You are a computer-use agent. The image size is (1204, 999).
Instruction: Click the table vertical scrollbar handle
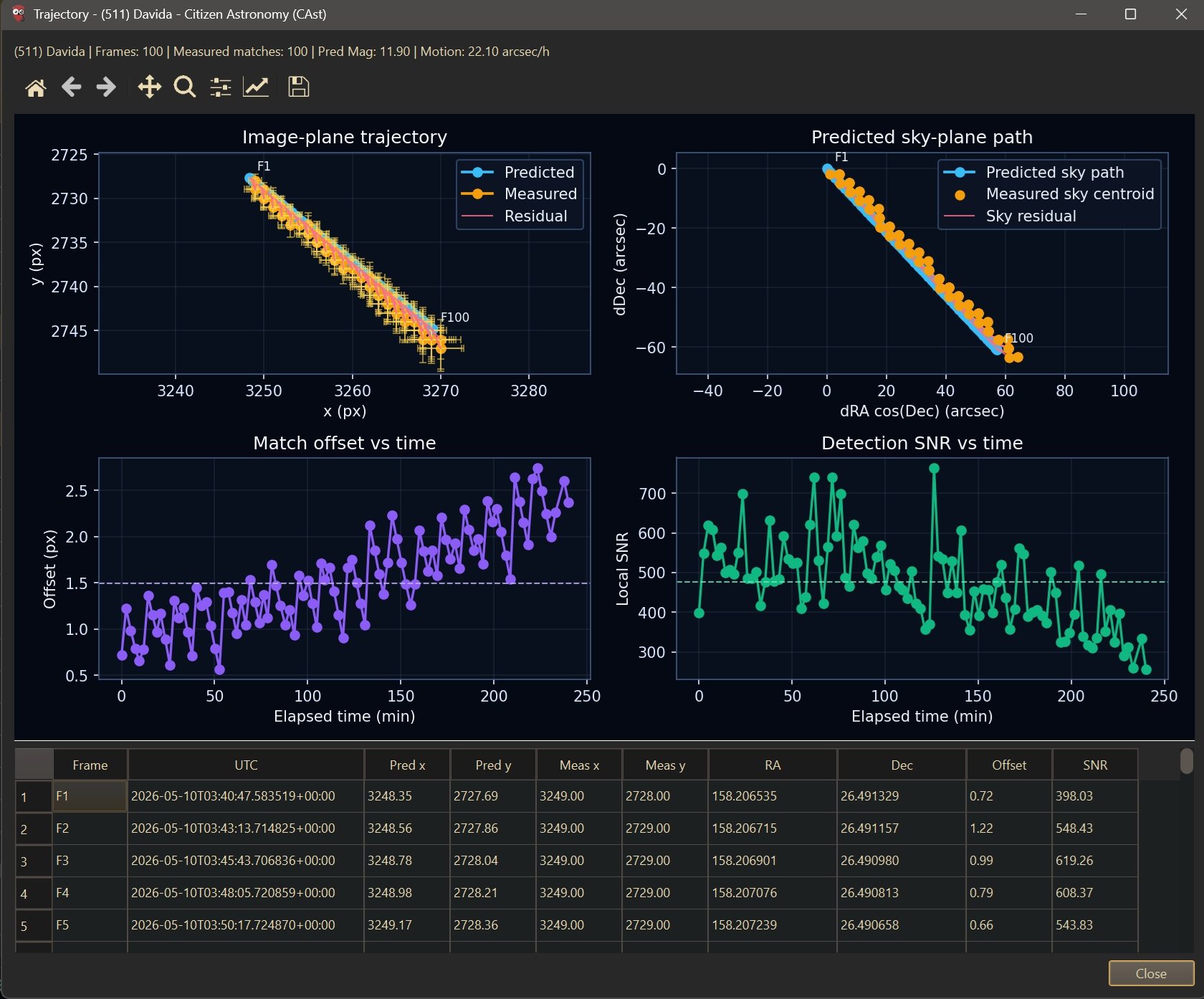[1187, 761]
